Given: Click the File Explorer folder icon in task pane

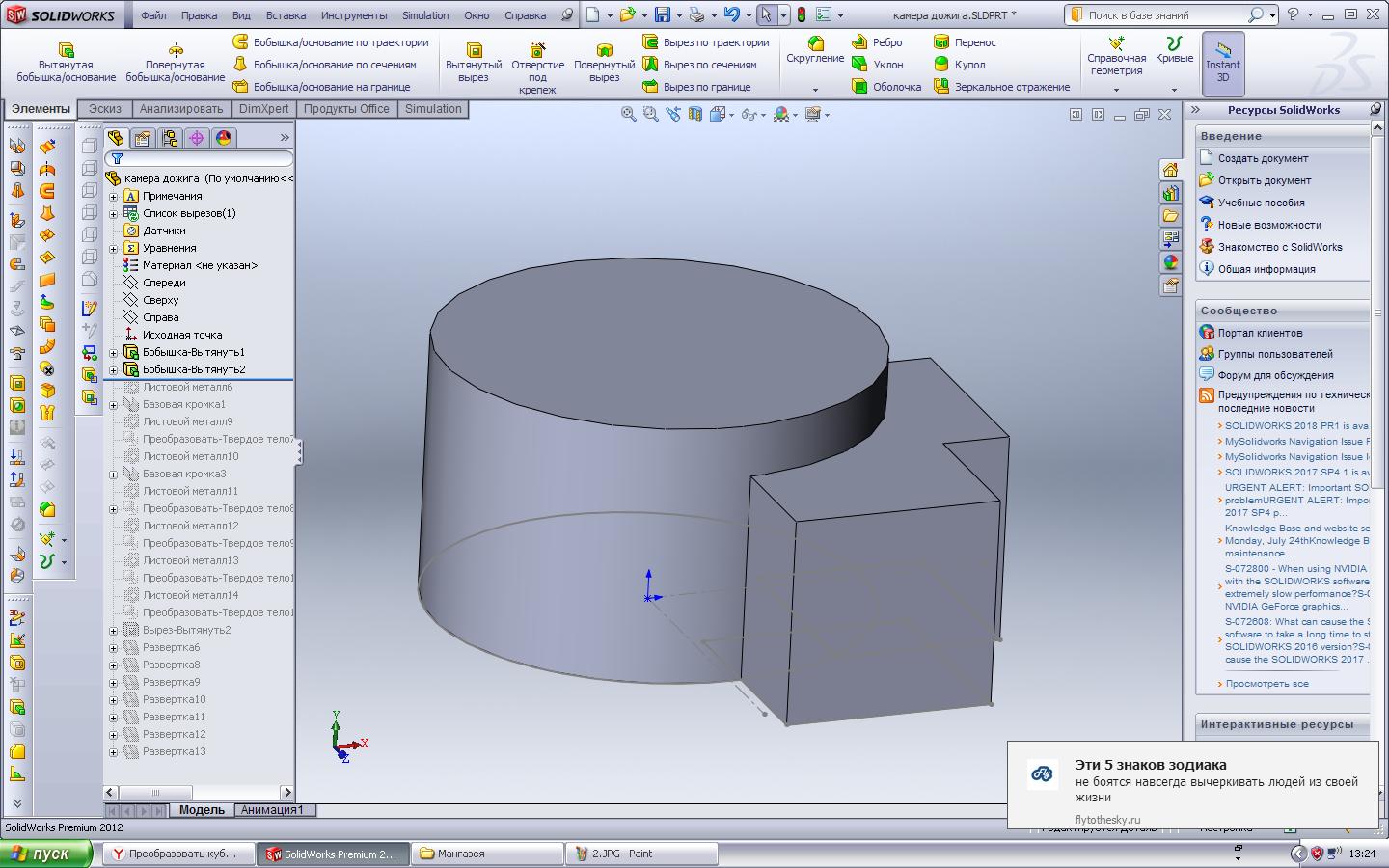Looking at the screenshot, I should coord(1170,216).
